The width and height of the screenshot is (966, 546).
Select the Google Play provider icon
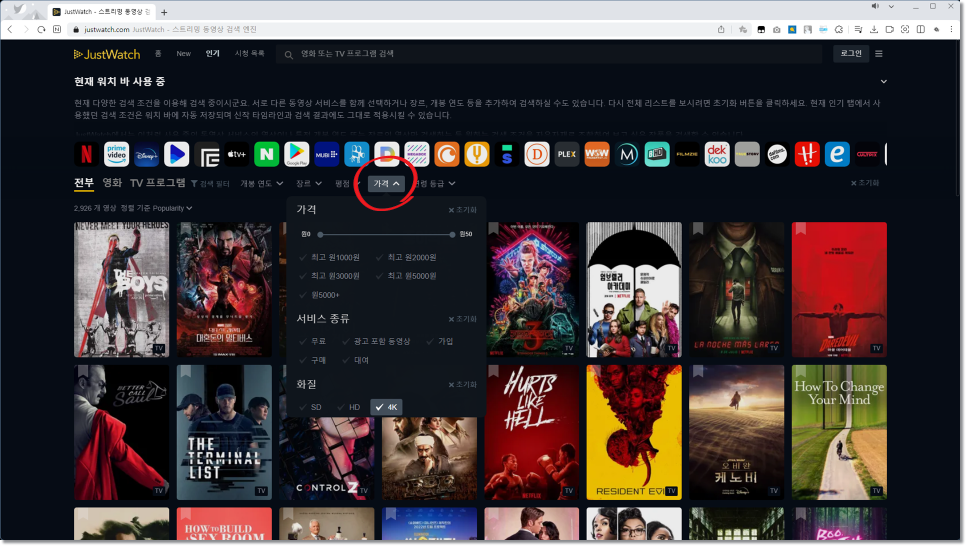pyautogui.click(x=296, y=154)
